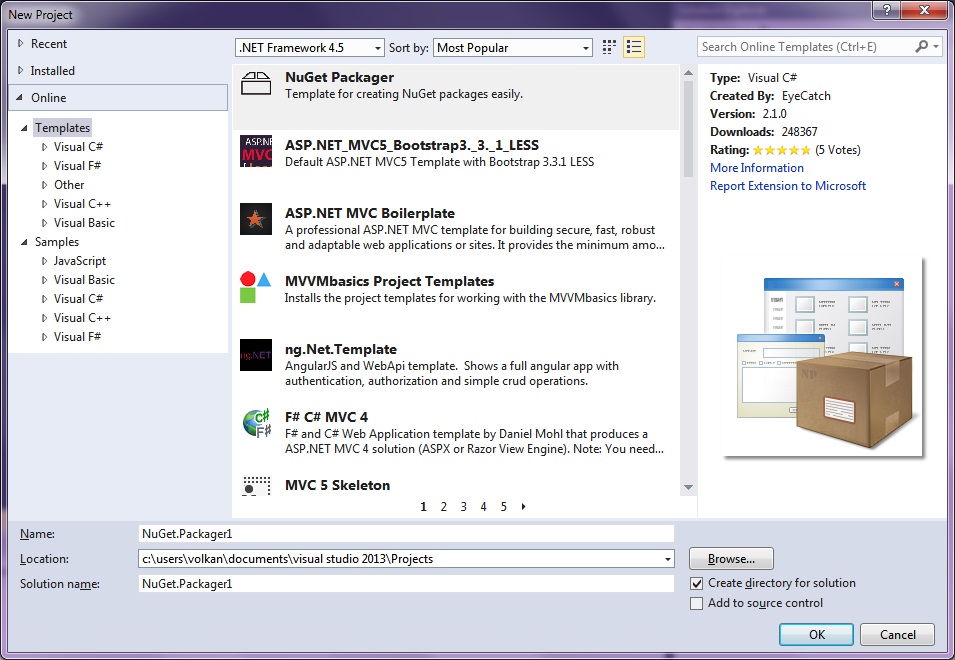Image resolution: width=955 pixels, height=660 pixels.
Task: Go to results page 5
Action: (x=504, y=507)
